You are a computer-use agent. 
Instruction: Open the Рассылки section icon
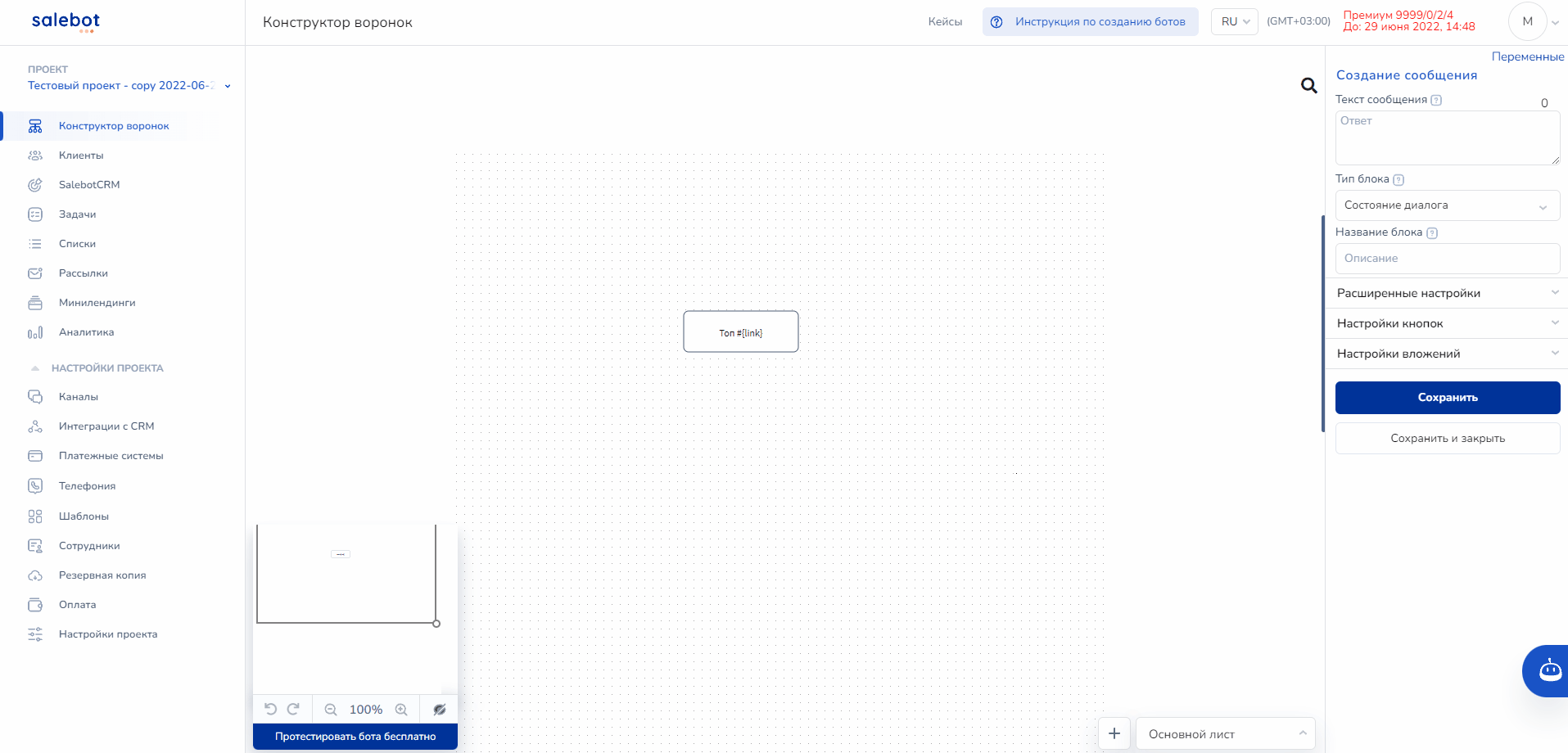(35, 273)
